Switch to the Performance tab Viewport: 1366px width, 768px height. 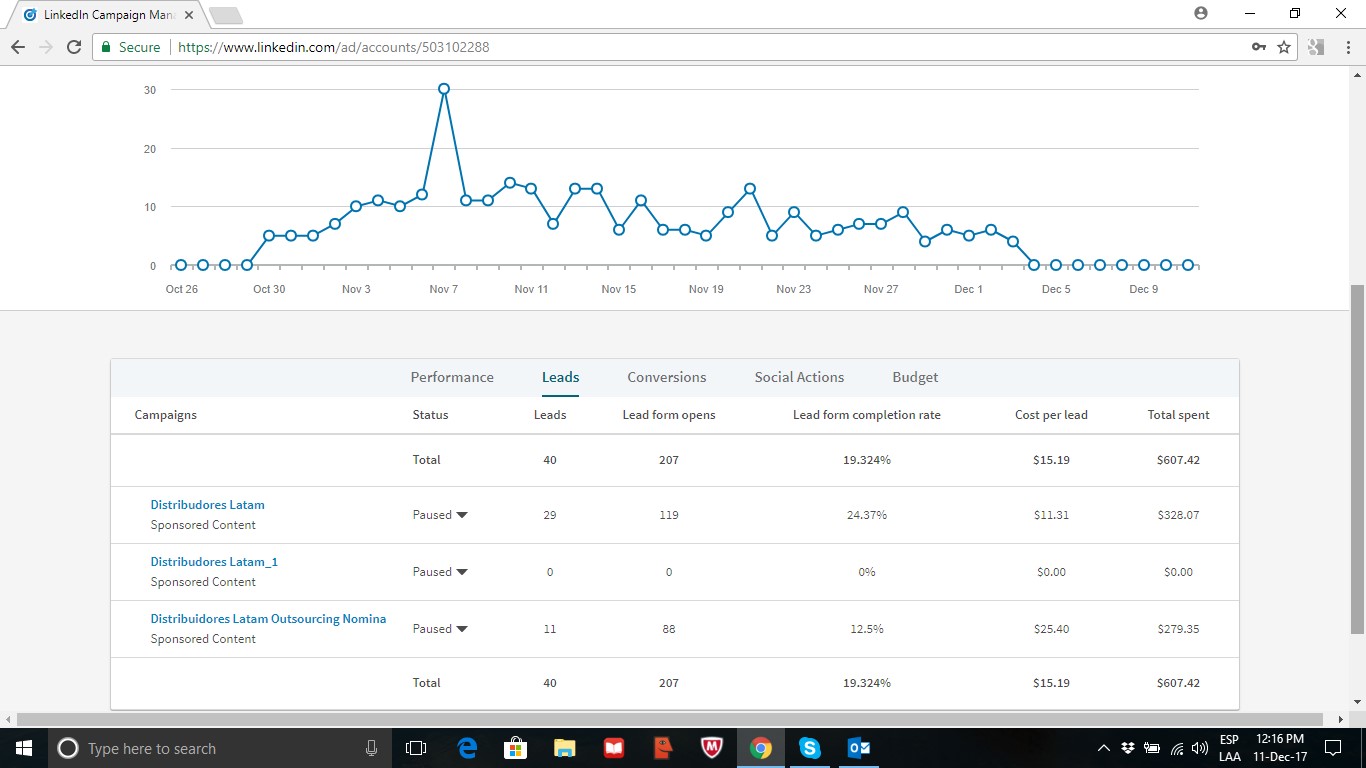[x=452, y=377]
